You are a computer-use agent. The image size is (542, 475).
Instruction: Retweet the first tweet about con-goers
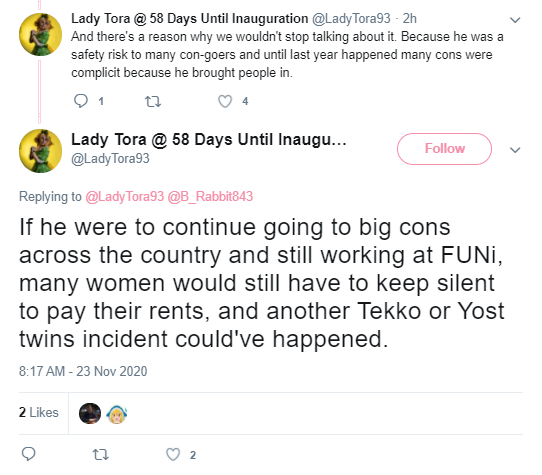(x=152, y=101)
